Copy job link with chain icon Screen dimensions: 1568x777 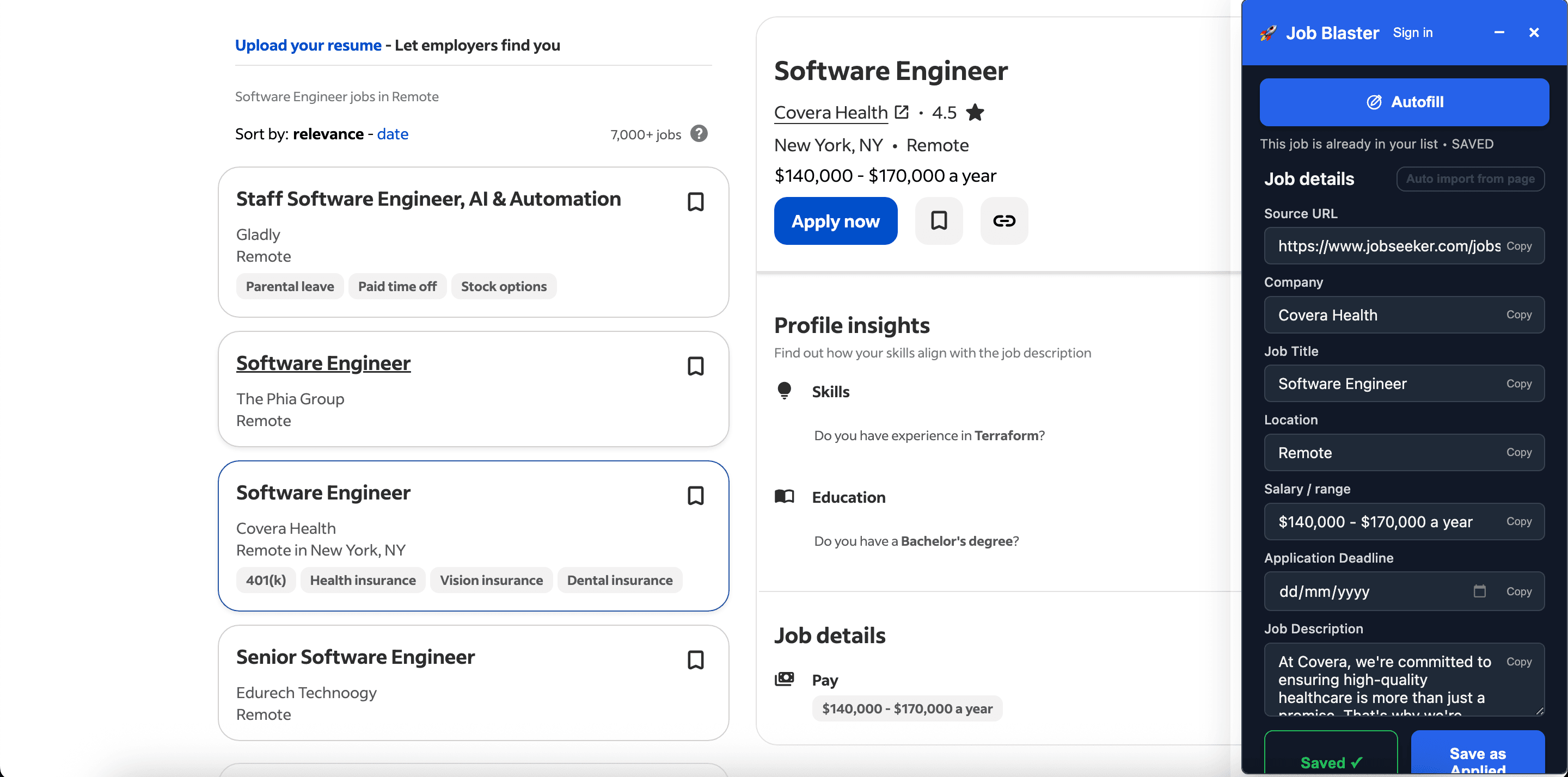(1004, 221)
